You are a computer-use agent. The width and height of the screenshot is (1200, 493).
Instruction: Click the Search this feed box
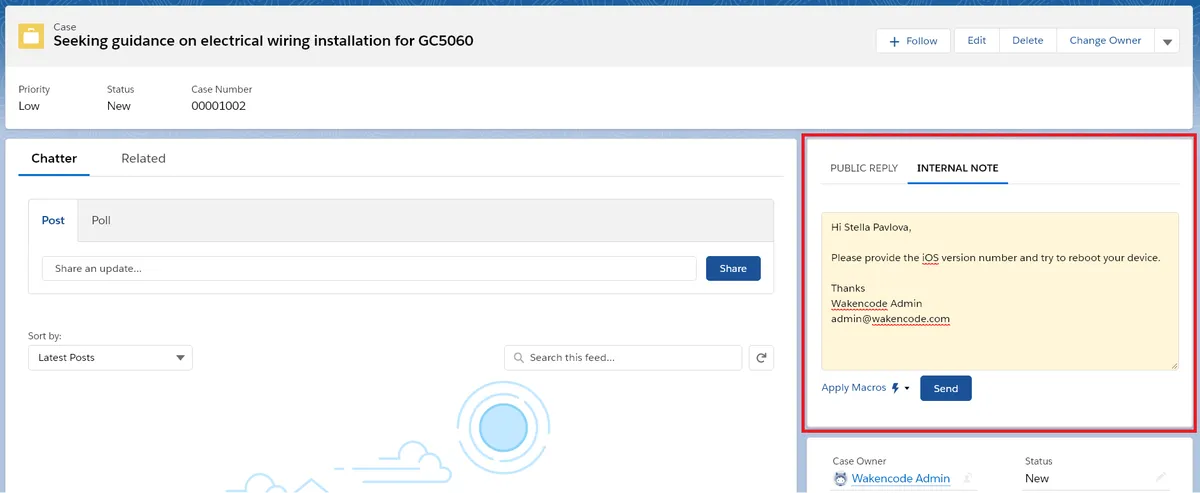pyautogui.click(x=623, y=357)
